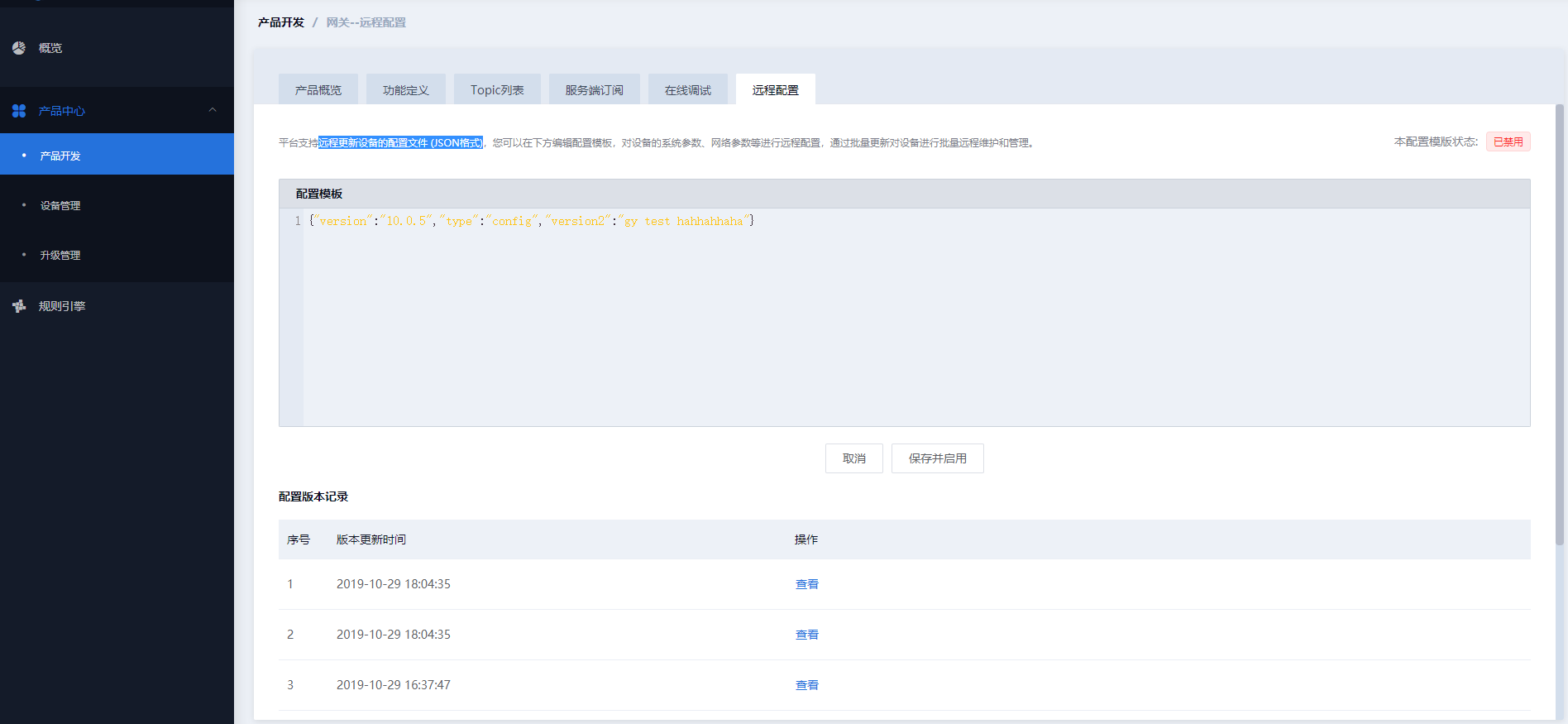Click the 产品开发 breadcrumb link
This screenshot has width=1568, height=724.
tap(281, 22)
